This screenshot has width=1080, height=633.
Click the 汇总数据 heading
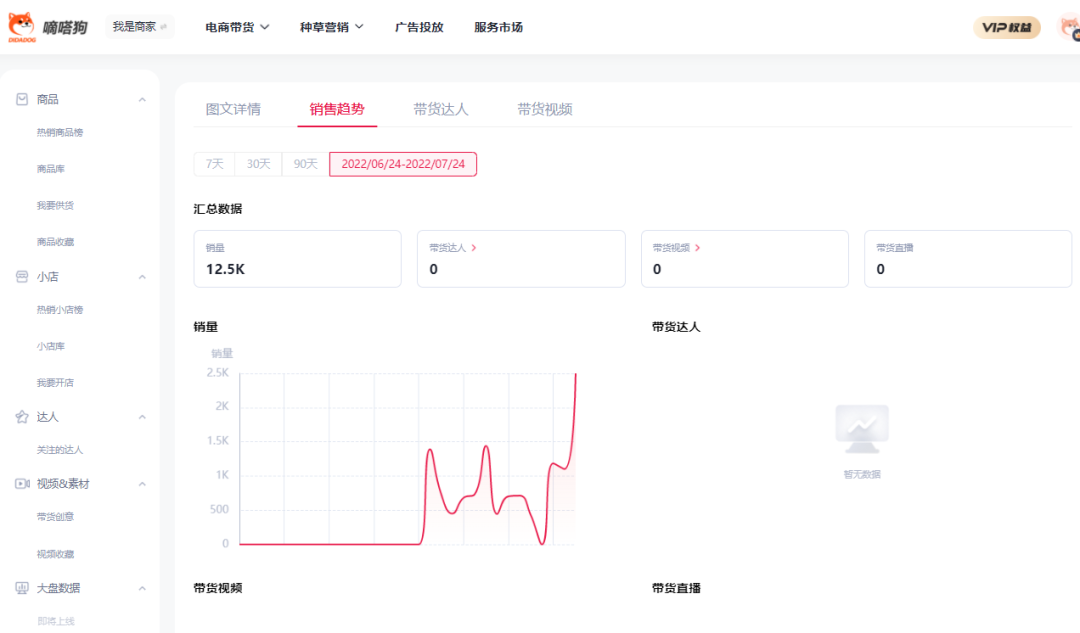(218, 209)
